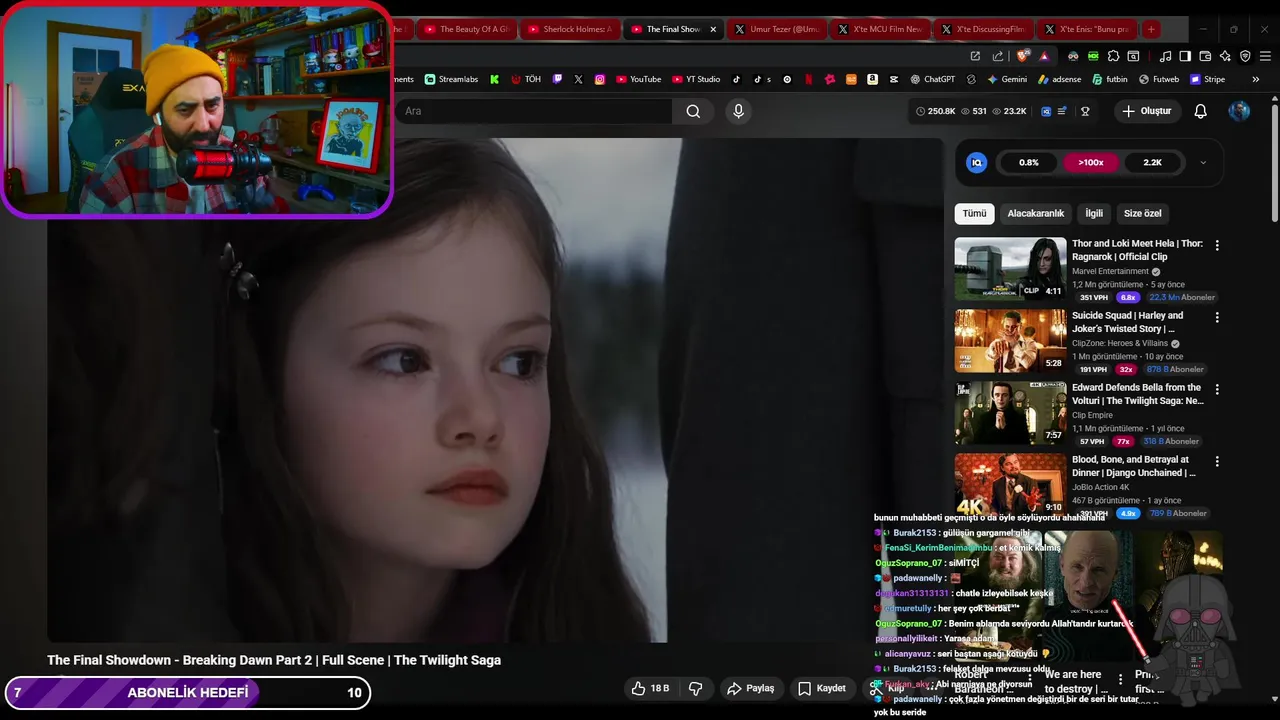Click the vidIQ logo in score panel
The height and width of the screenshot is (720, 1280).
[977, 162]
